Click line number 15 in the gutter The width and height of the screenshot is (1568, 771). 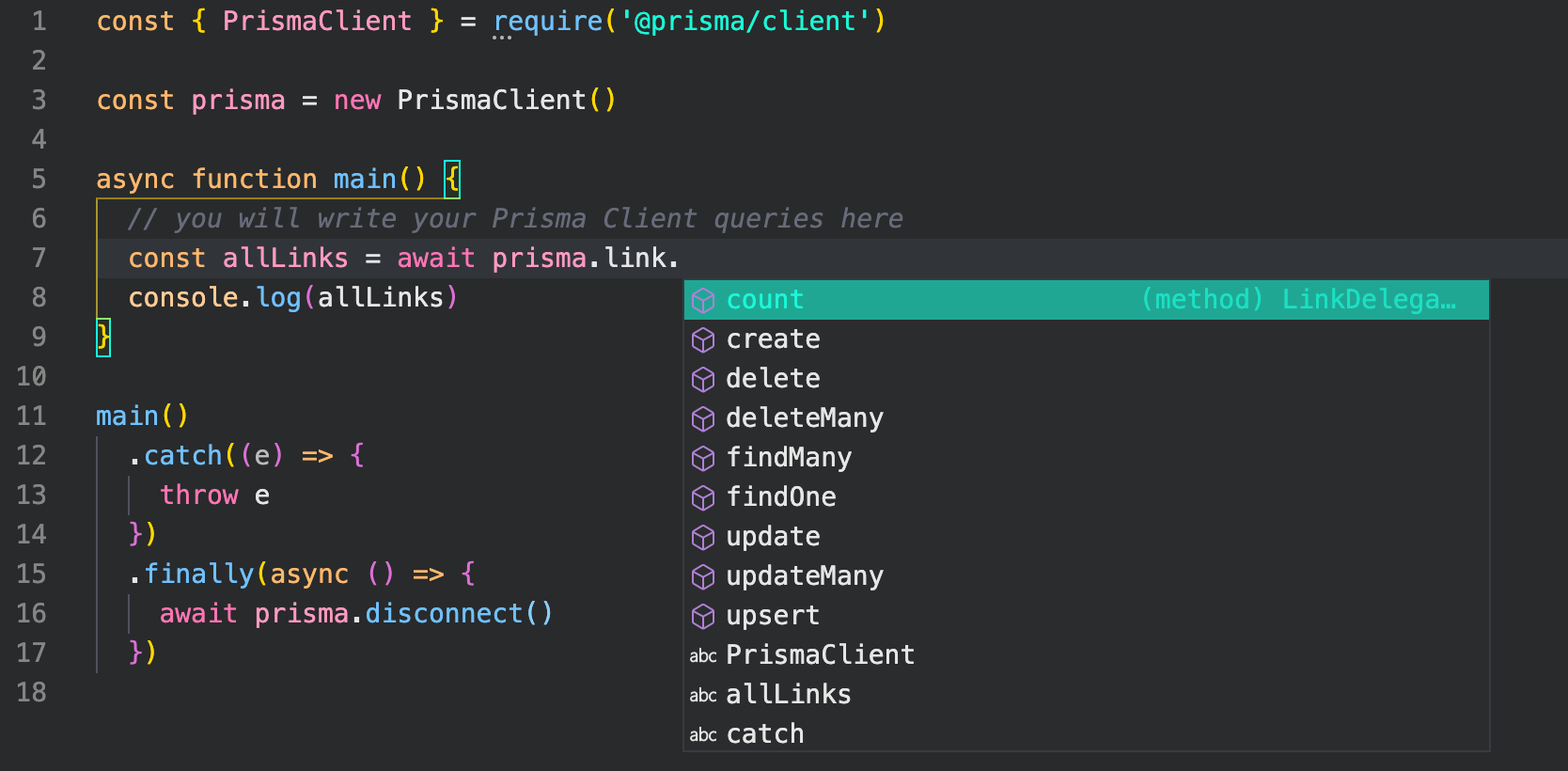tap(31, 574)
